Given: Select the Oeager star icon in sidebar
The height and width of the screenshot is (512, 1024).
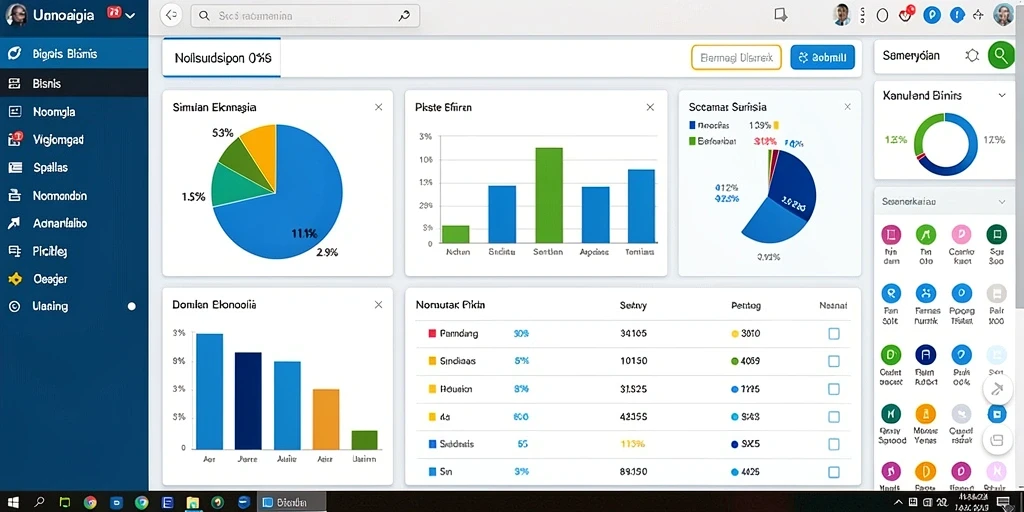Looking at the screenshot, I should (14, 279).
